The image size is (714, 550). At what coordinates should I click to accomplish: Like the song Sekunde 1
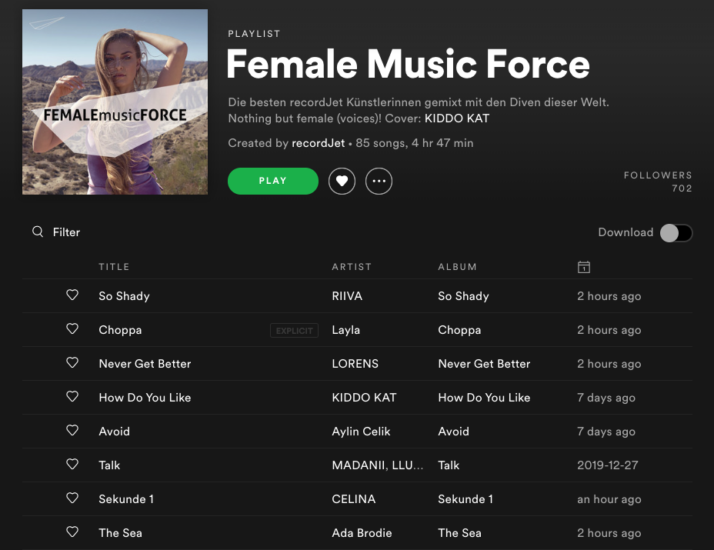point(72,498)
